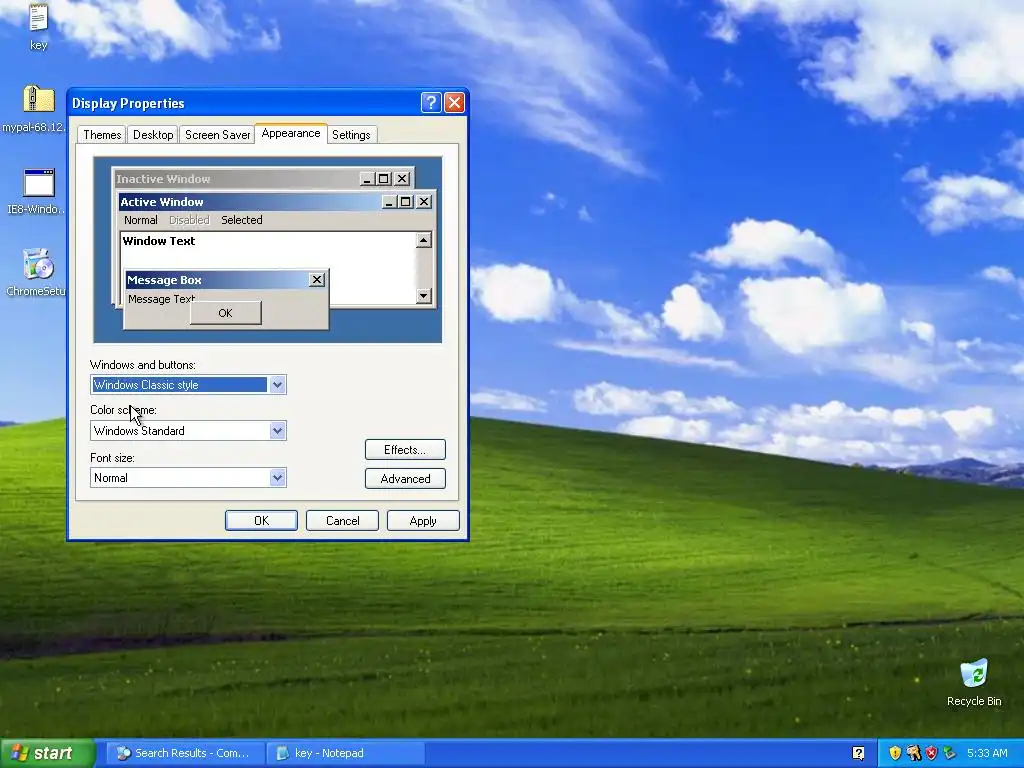Click the Effects... button

(x=405, y=449)
